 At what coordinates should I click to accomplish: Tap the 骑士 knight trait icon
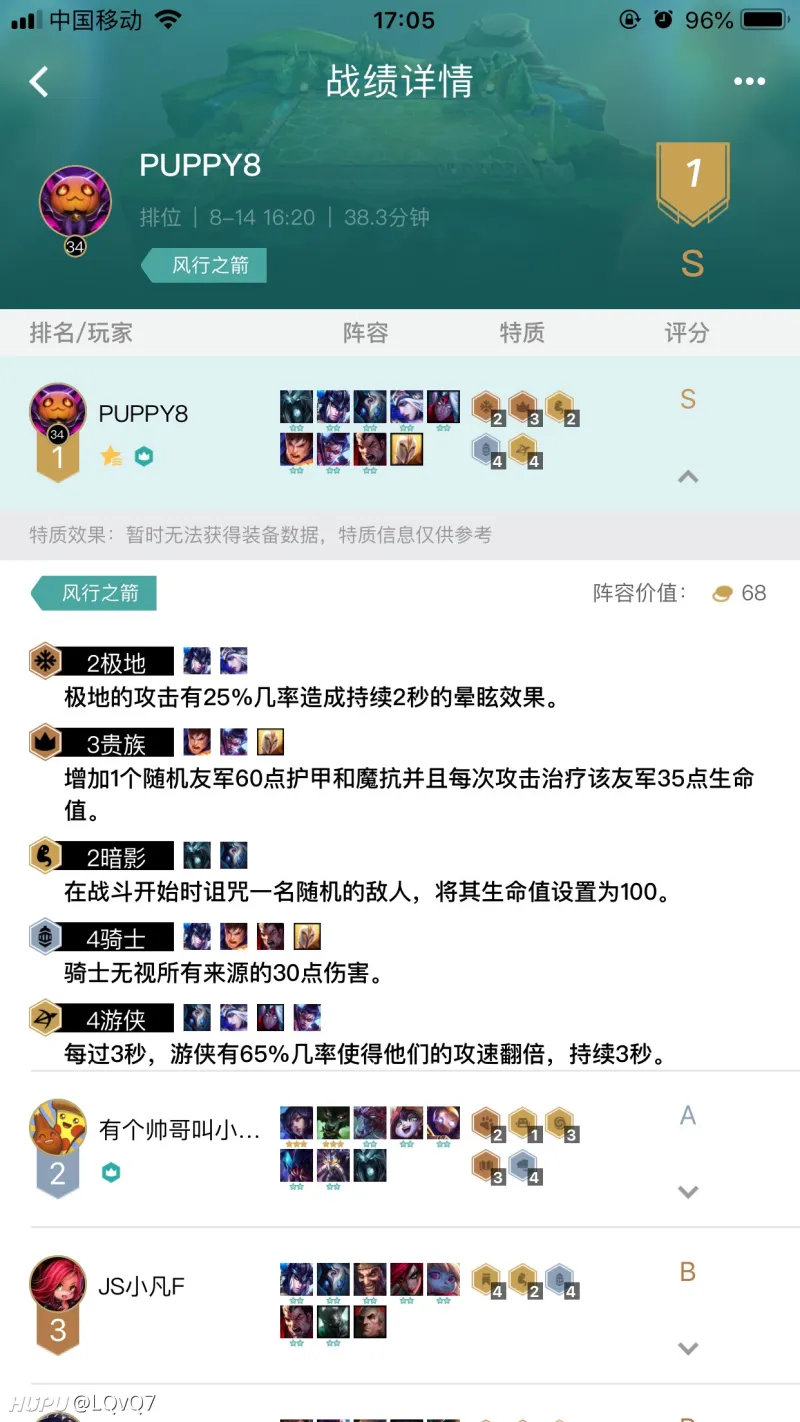coord(45,937)
